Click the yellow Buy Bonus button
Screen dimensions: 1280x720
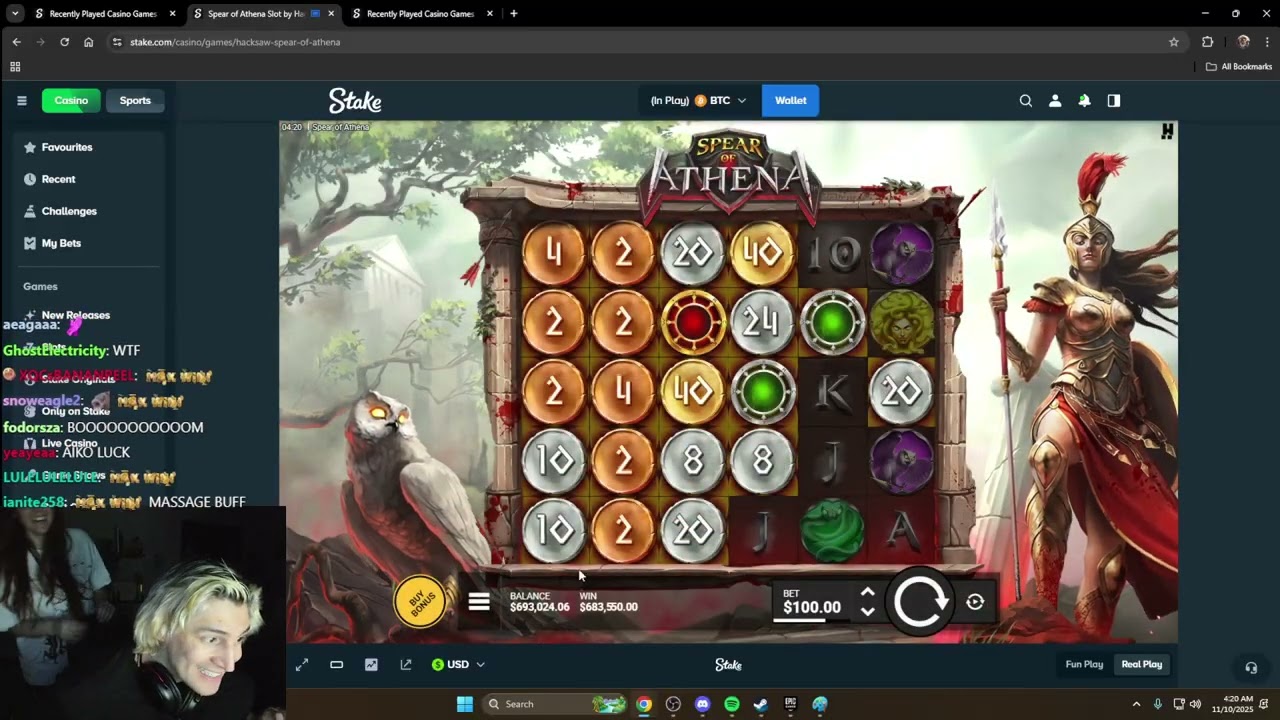(x=420, y=602)
